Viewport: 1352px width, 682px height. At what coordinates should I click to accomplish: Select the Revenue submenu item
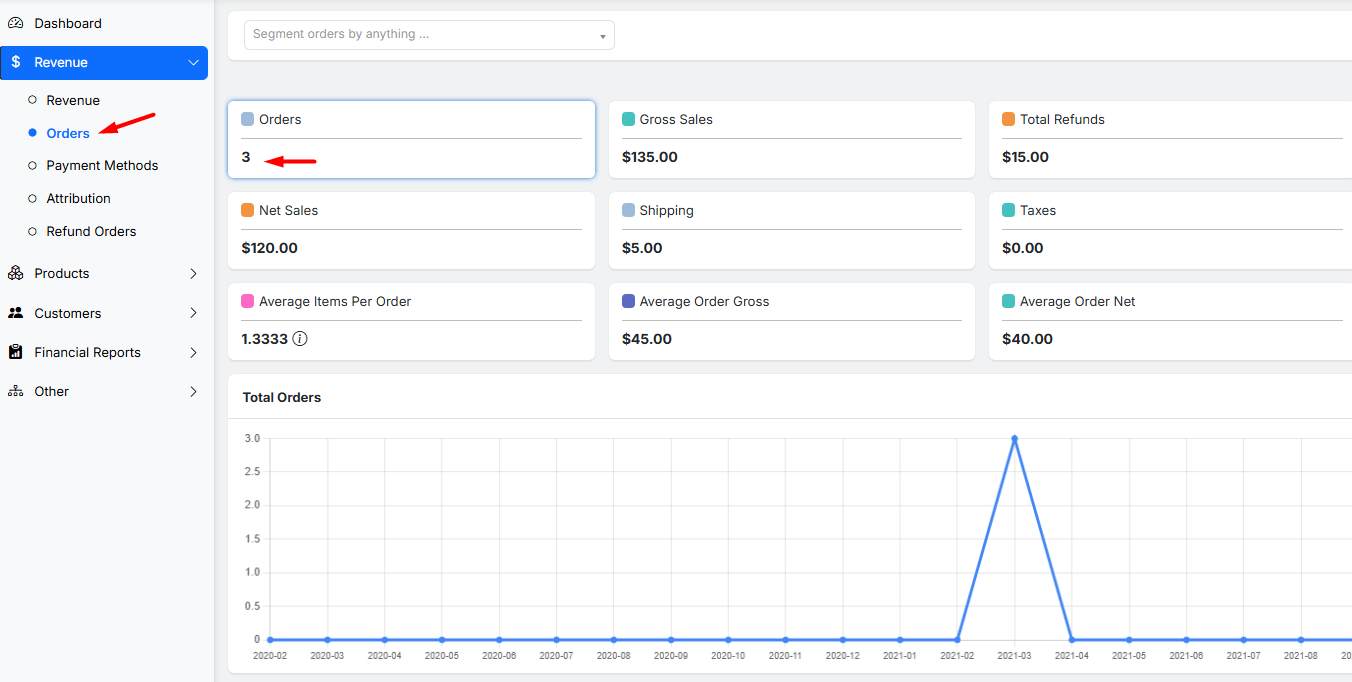[x=73, y=100]
